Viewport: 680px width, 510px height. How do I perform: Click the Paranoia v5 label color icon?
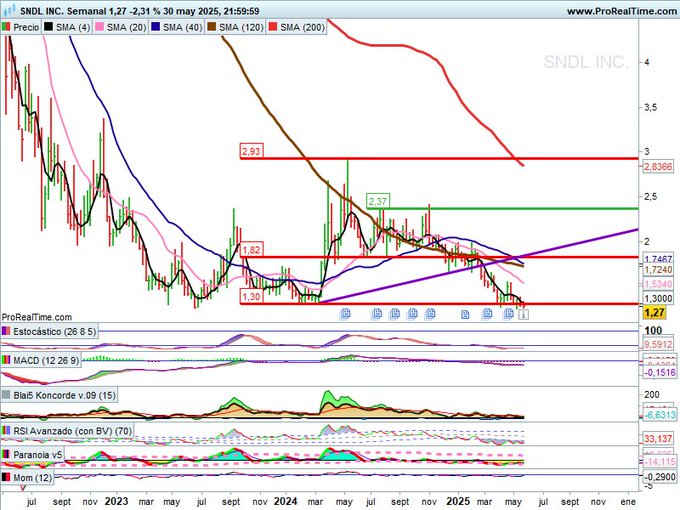coord(6,454)
